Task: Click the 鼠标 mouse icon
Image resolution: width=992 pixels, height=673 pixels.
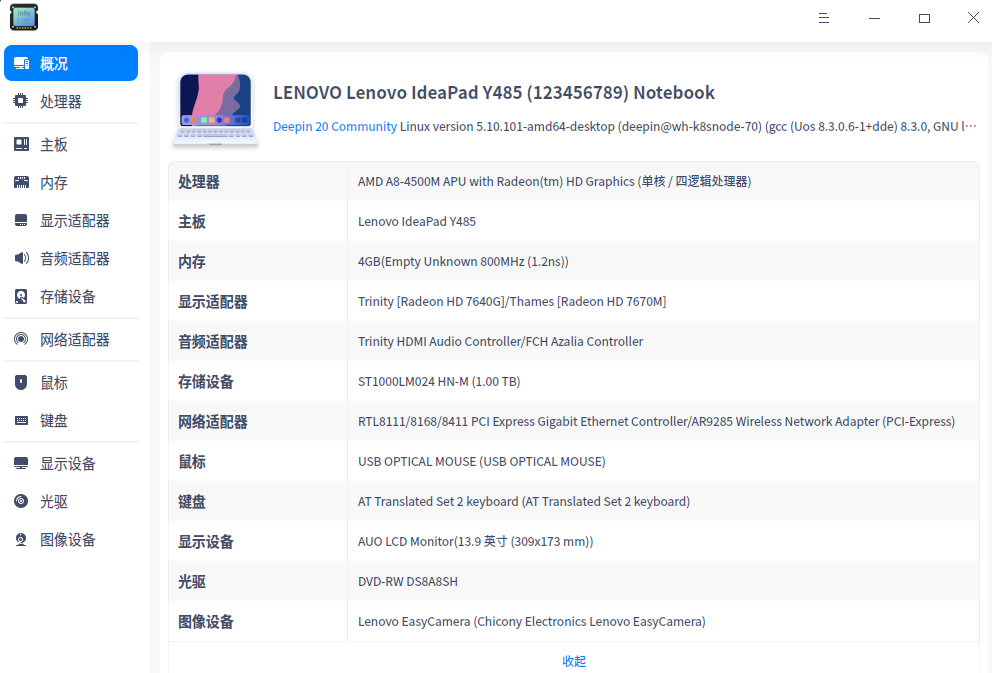Action: pyautogui.click(x=21, y=382)
